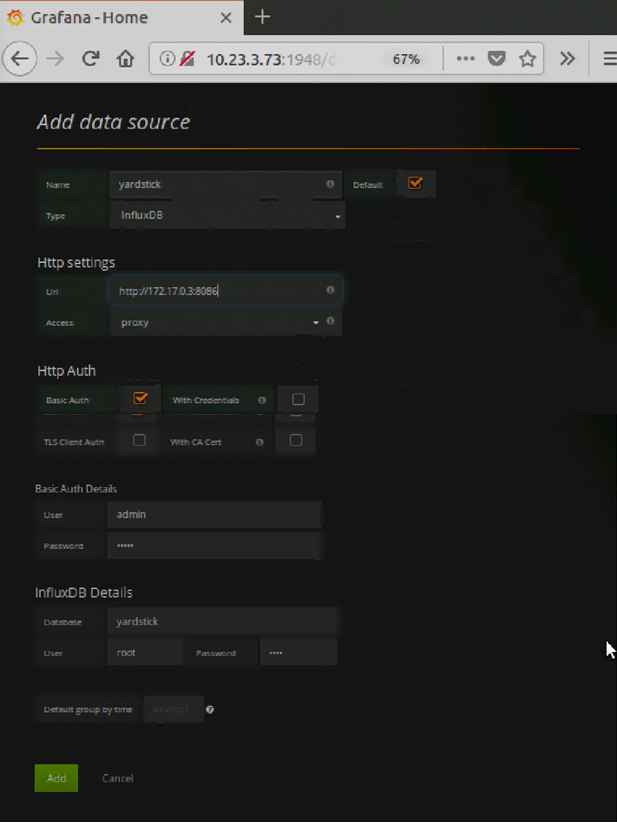Click the Default group by time field
The image size is (617, 823).
174,709
